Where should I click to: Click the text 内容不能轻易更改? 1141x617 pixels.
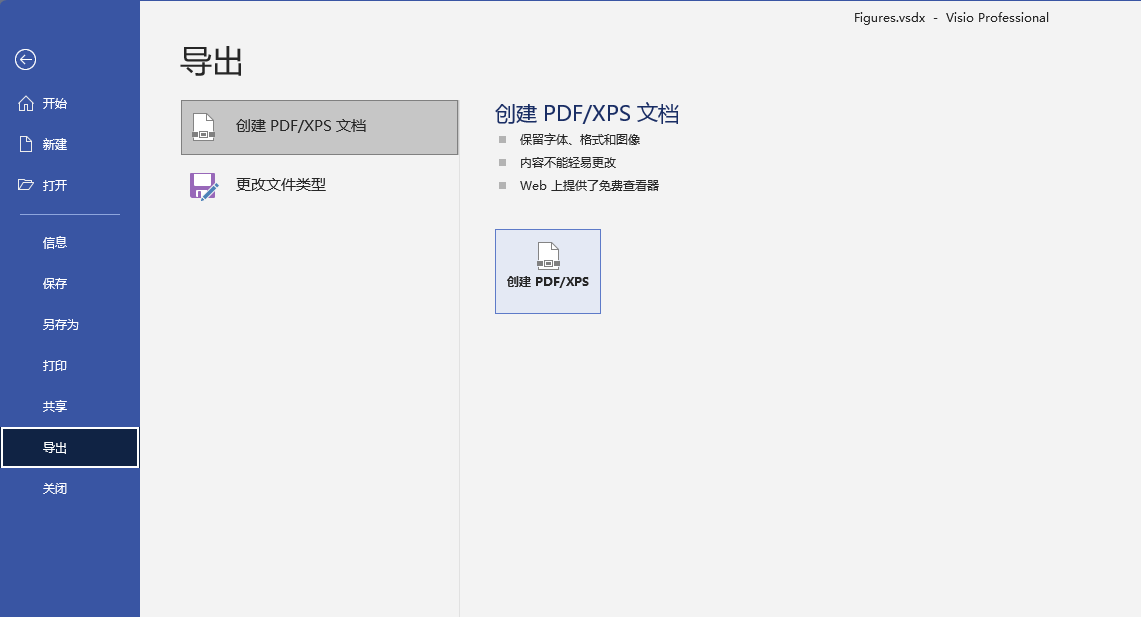coord(568,163)
